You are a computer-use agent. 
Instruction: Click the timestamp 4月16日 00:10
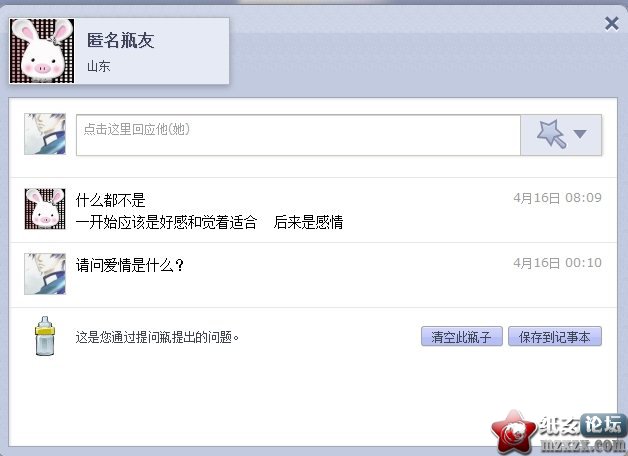(558, 263)
